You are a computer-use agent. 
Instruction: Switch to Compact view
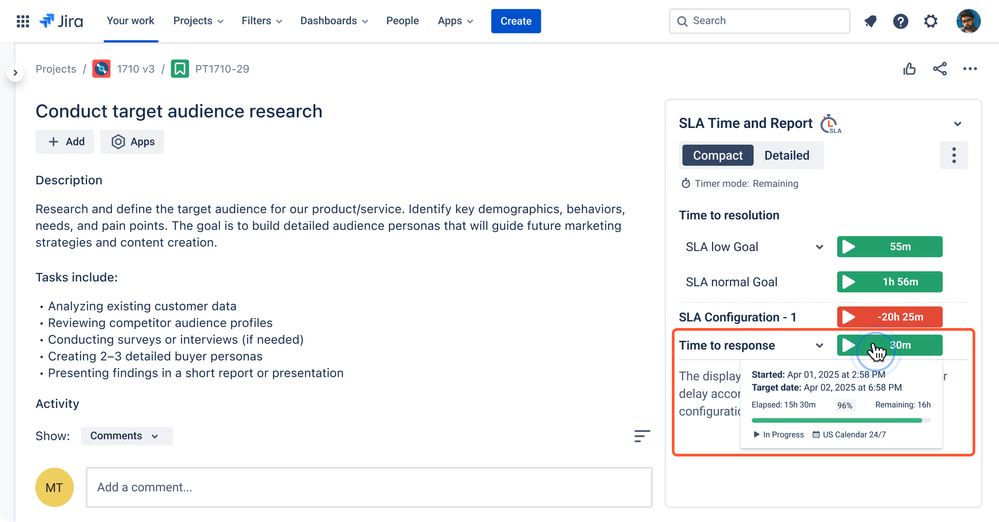click(x=718, y=156)
